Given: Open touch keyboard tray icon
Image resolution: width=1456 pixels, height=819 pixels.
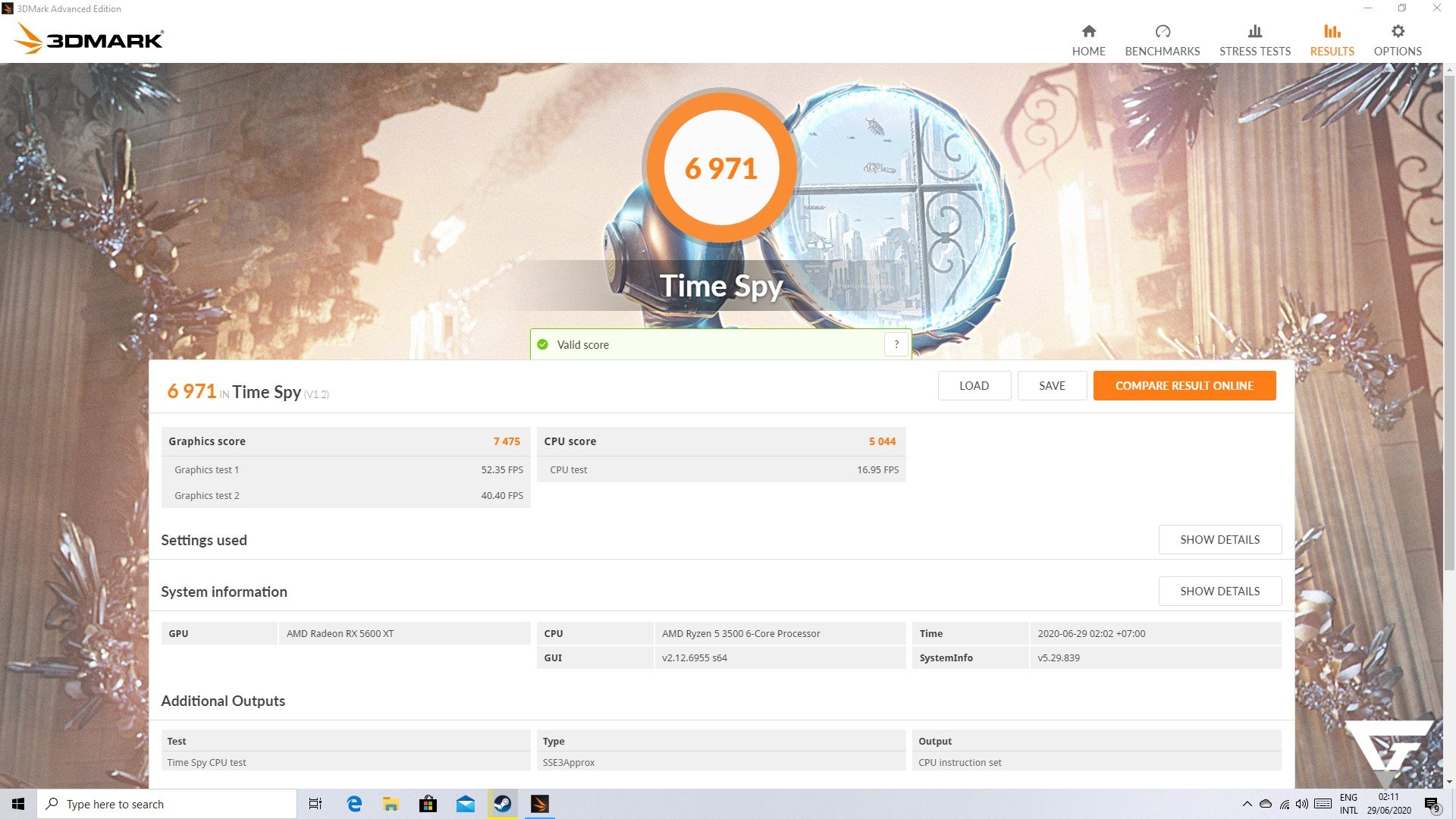Looking at the screenshot, I should pyautogui.click(x=1323, y=804).
